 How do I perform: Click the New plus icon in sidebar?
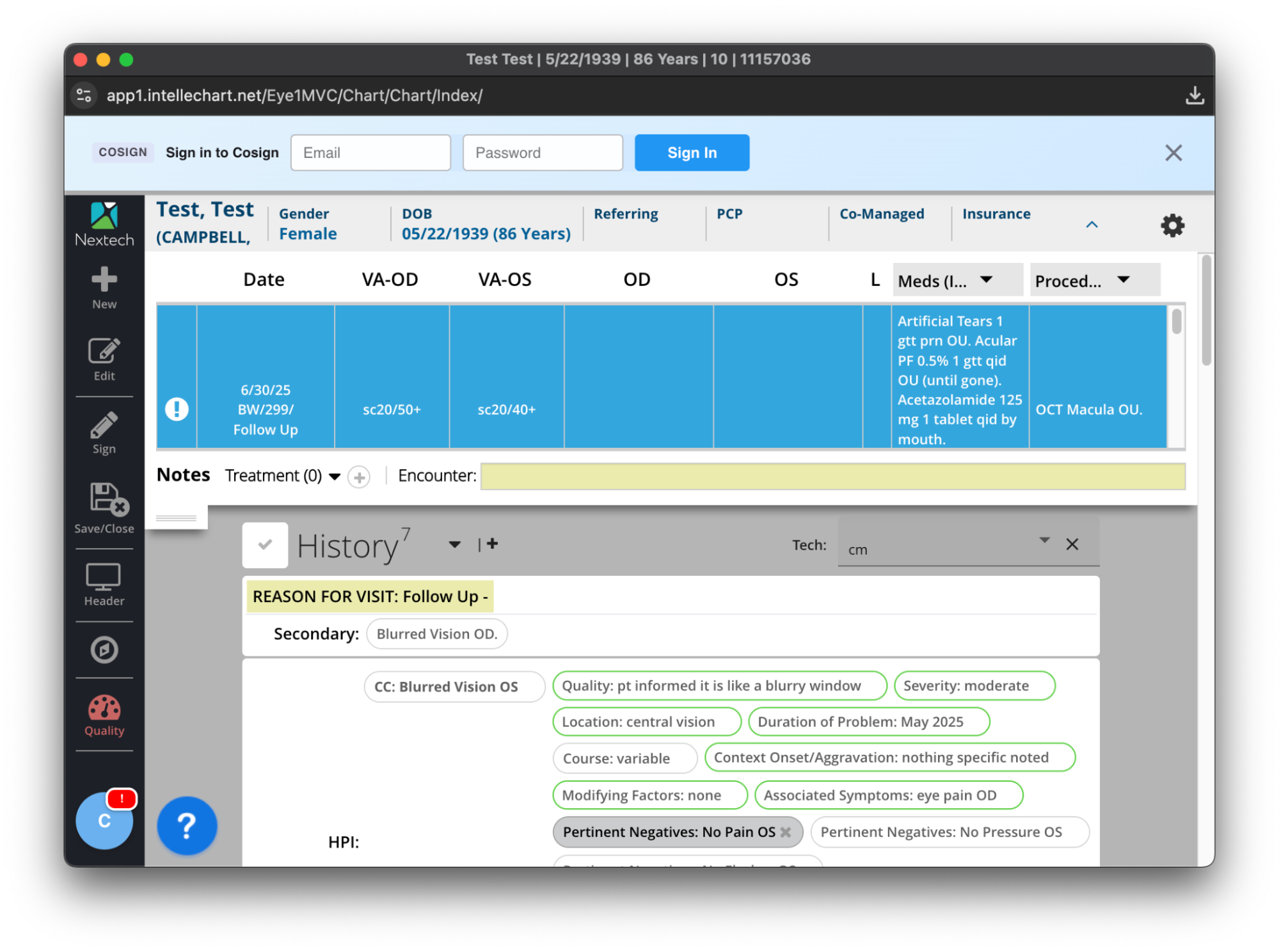104,280
